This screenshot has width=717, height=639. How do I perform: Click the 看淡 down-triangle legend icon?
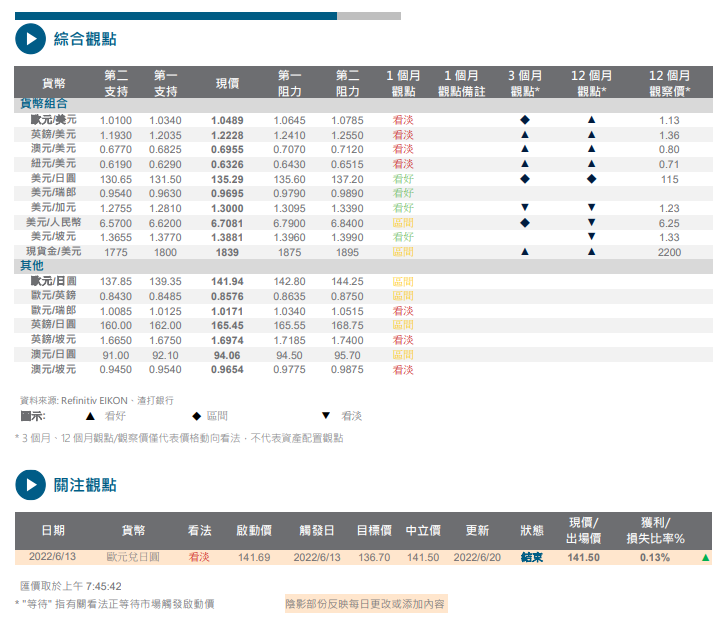click(x=325, y=416)
